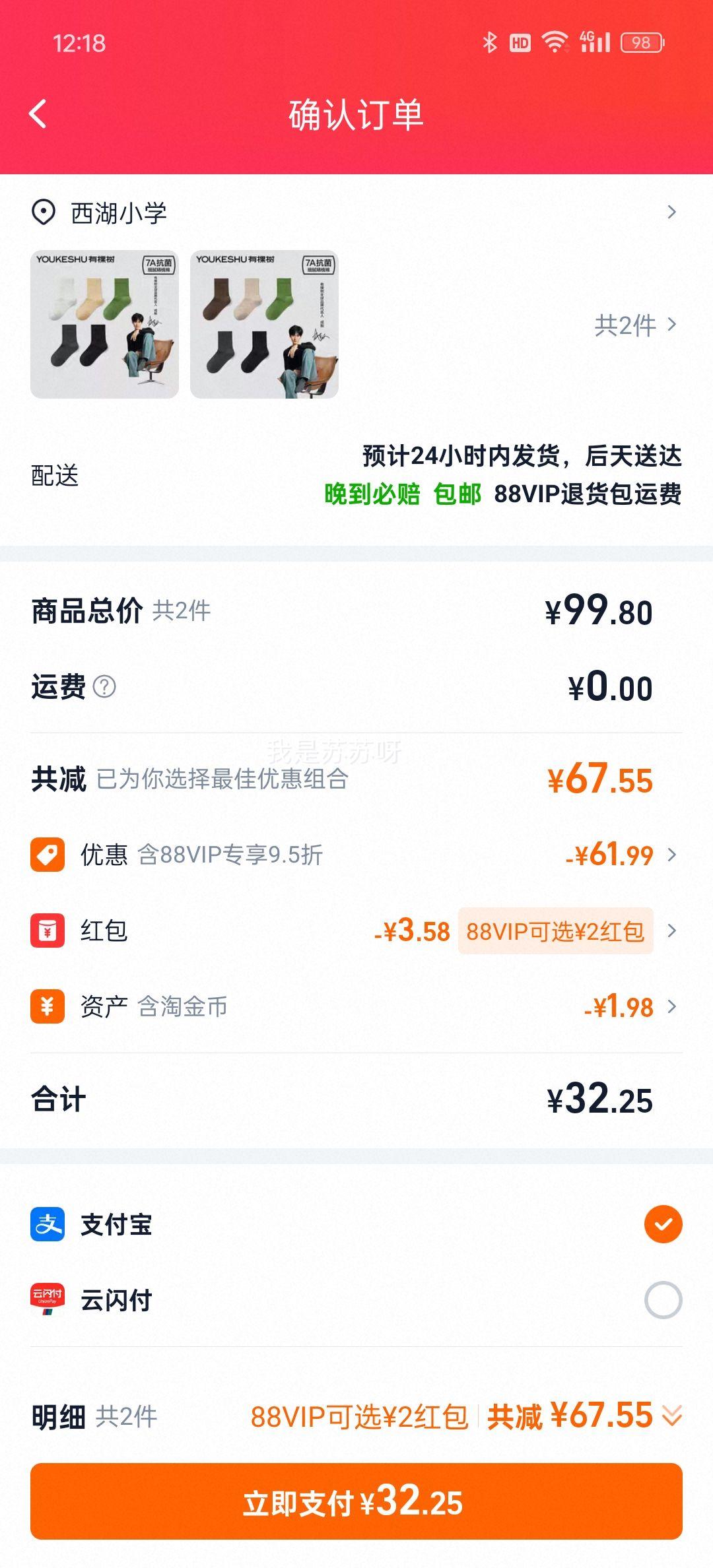Tap 88VIP可选¥2红包 link beside 明细
Image resolution: width=713 pixels, height=1568 pixels.
[x=359, y=1417]
